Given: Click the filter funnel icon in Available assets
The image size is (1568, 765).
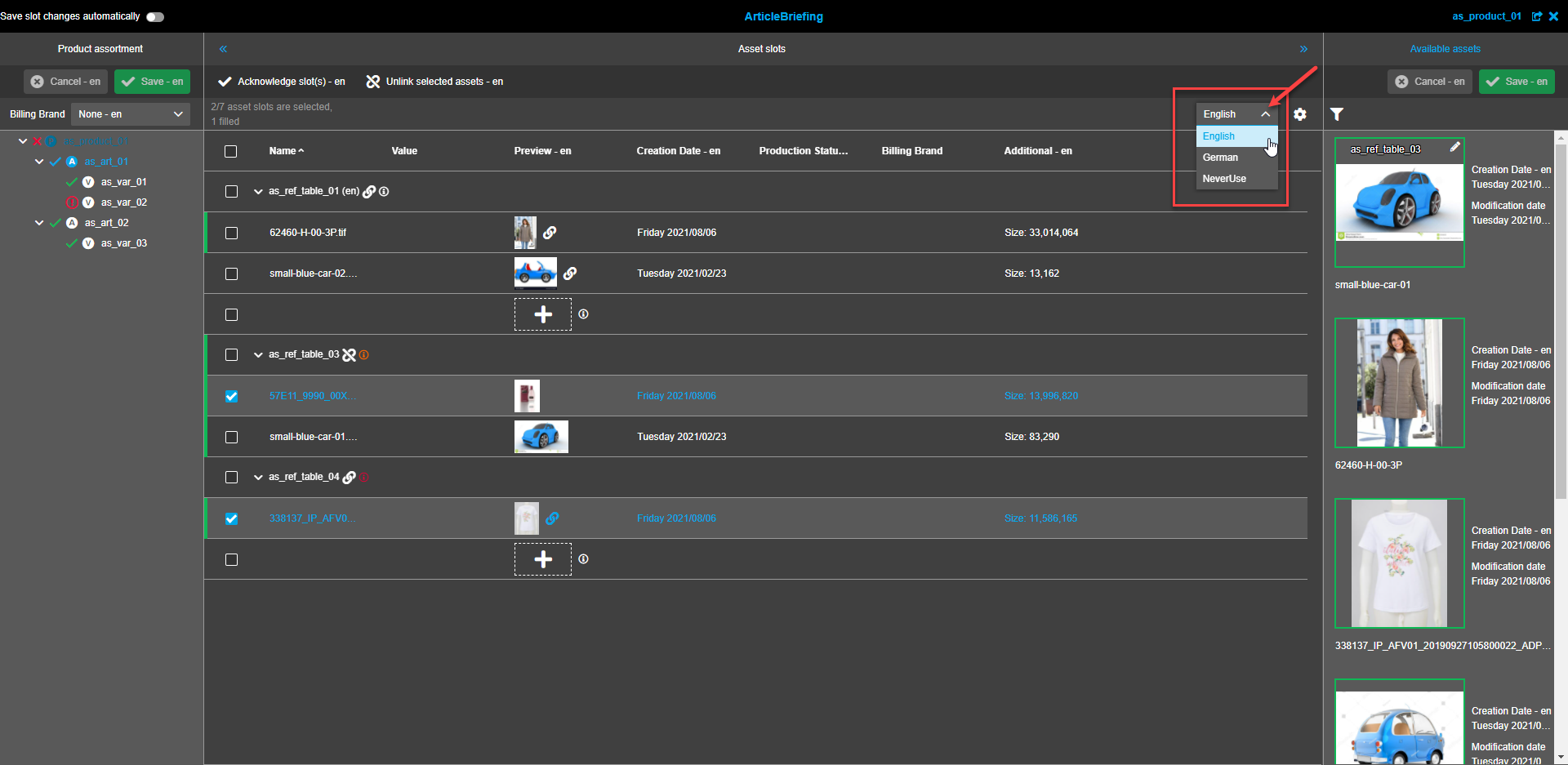Looking at the screenshot, I should [1337, 114].
